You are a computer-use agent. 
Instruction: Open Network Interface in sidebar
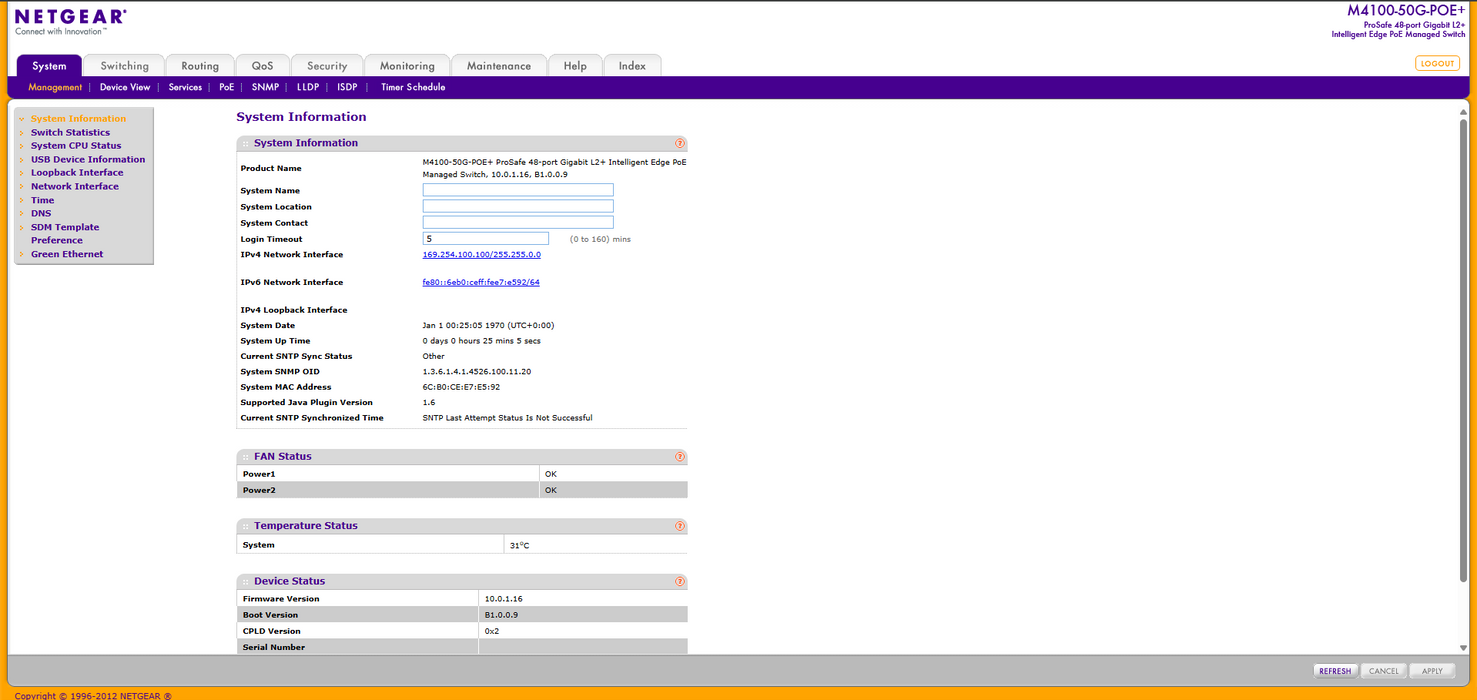click(74, 186)
